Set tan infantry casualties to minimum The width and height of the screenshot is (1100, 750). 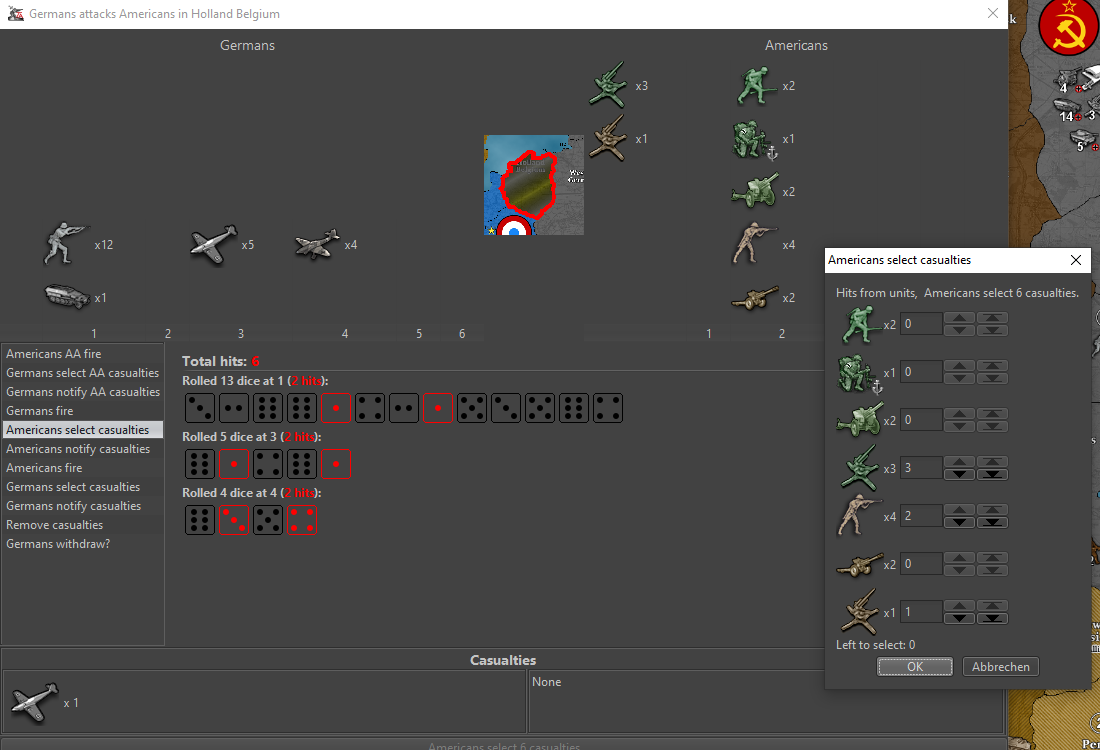[x=992, y=522]
